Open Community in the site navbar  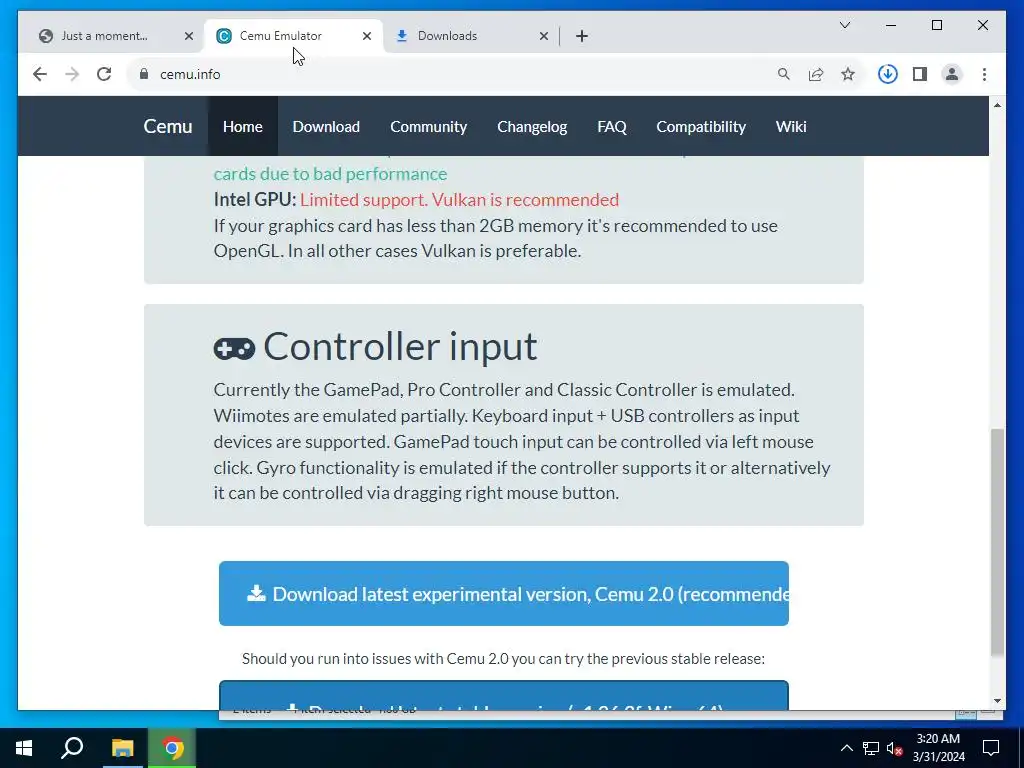(428, 126)
